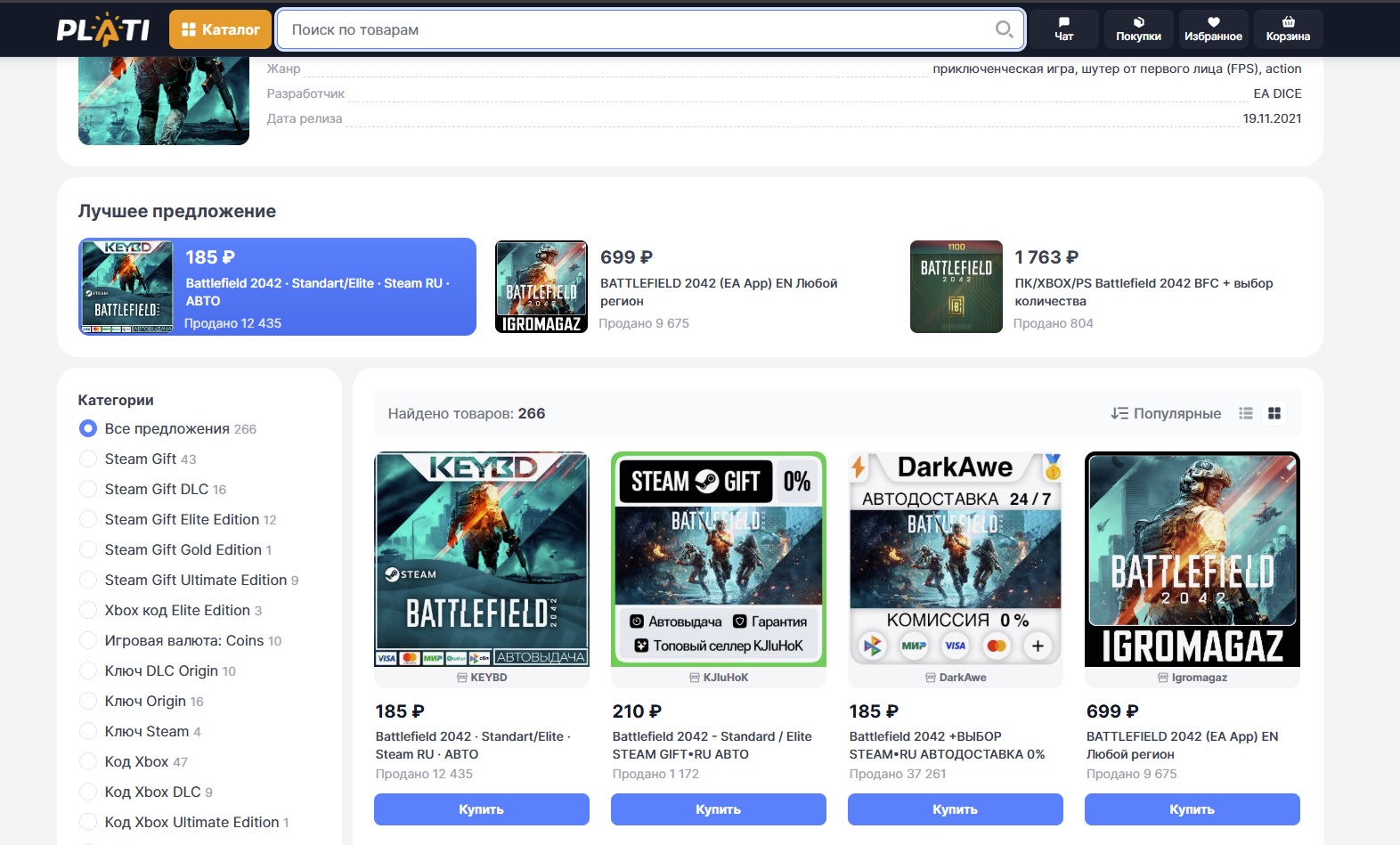
Task: Open Покупки purchases icon
Action: click(x=1138, y=29)
